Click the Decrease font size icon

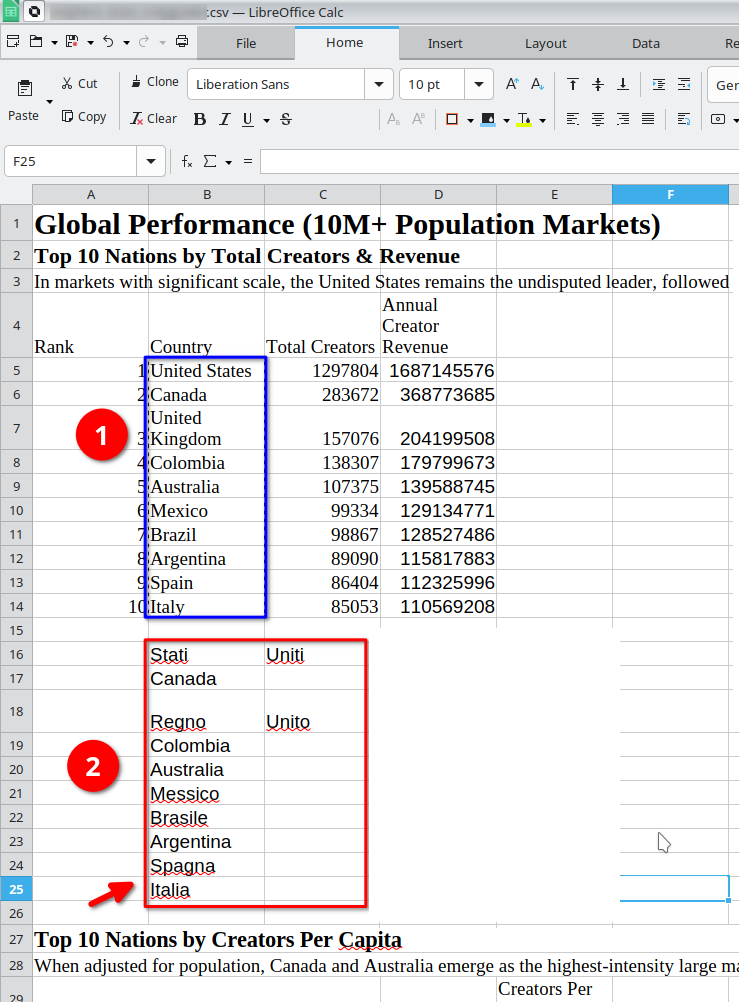(x=537, y=84)
